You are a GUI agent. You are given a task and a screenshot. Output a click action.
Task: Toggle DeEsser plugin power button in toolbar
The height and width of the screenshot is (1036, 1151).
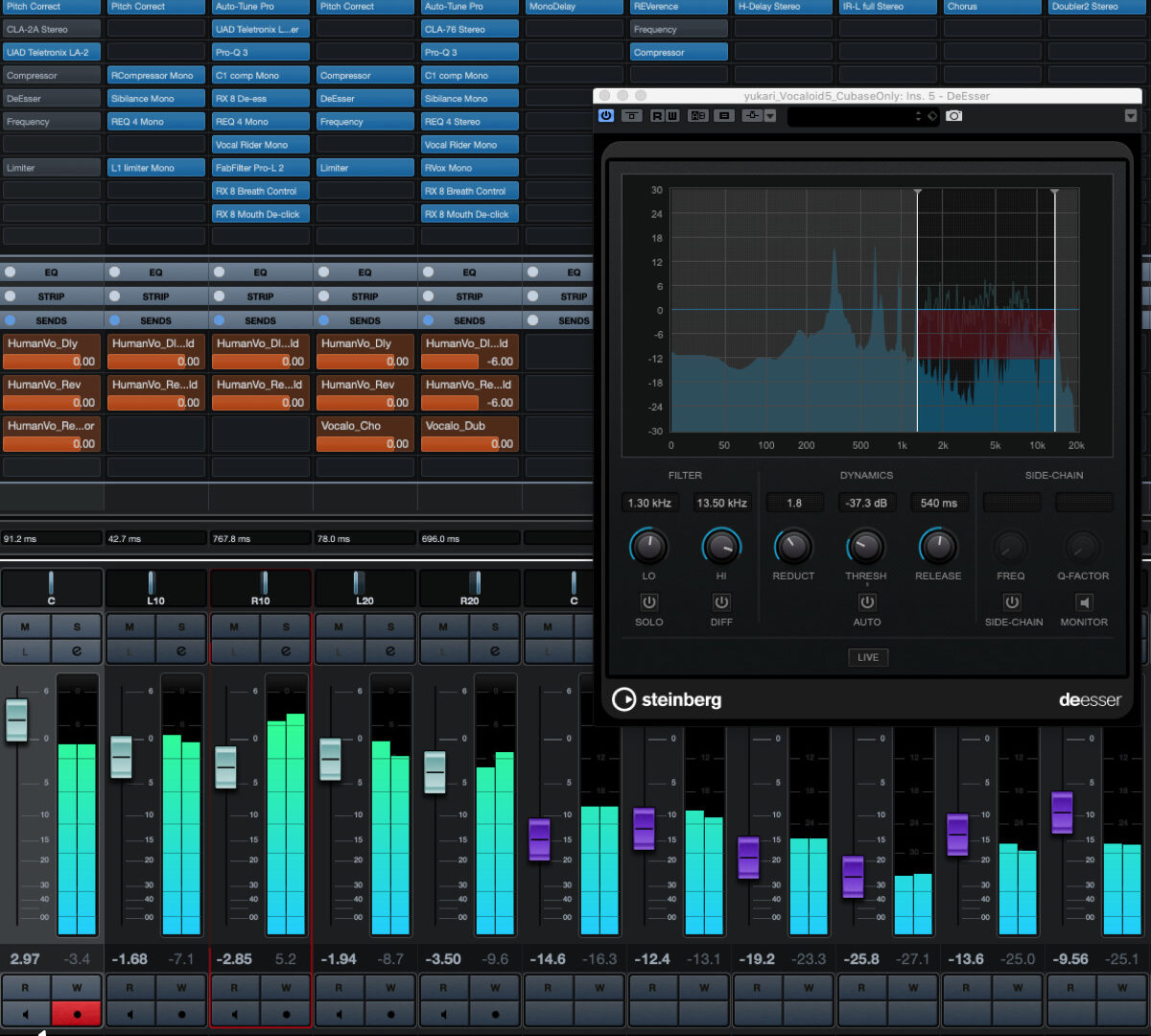tap(606, 116)
